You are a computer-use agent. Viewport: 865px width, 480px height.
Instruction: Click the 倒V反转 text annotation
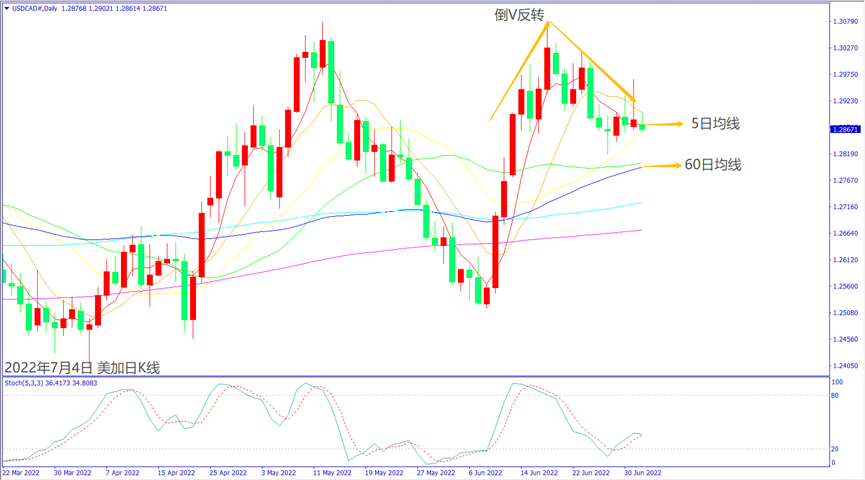tap(519, 16)
